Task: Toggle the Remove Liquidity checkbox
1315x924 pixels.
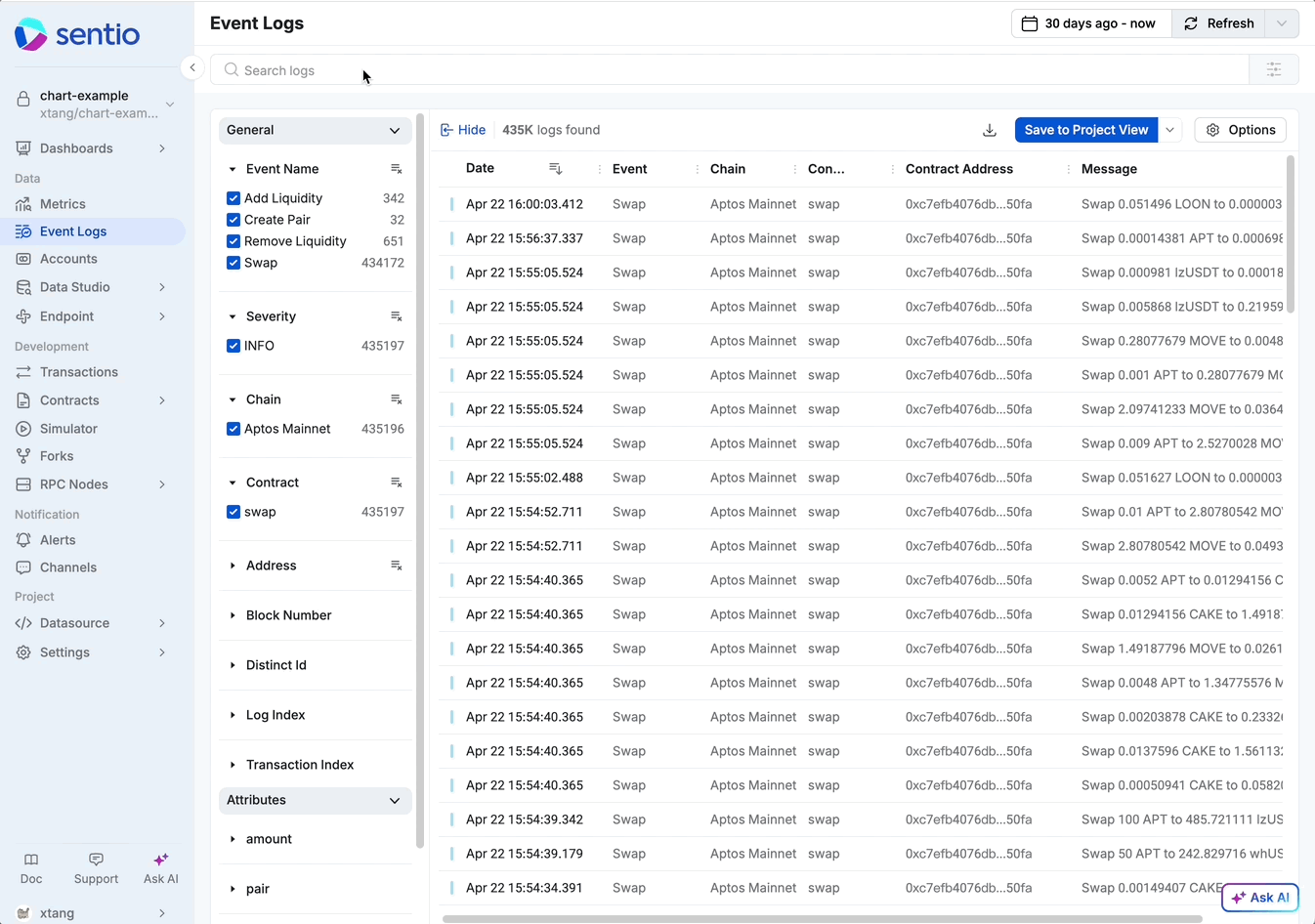Action: 233,241
